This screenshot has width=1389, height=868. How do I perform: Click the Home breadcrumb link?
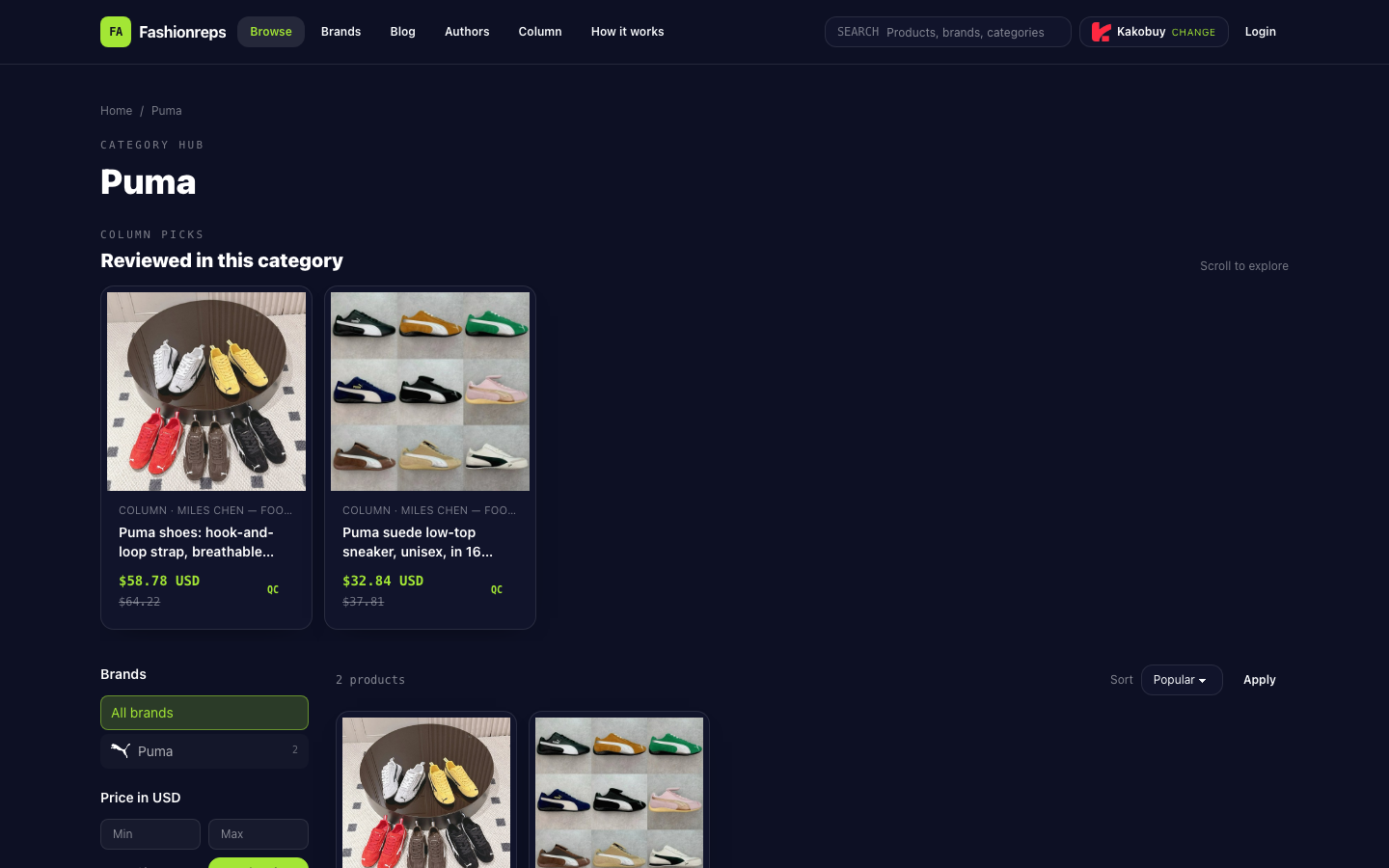[116, 111]
